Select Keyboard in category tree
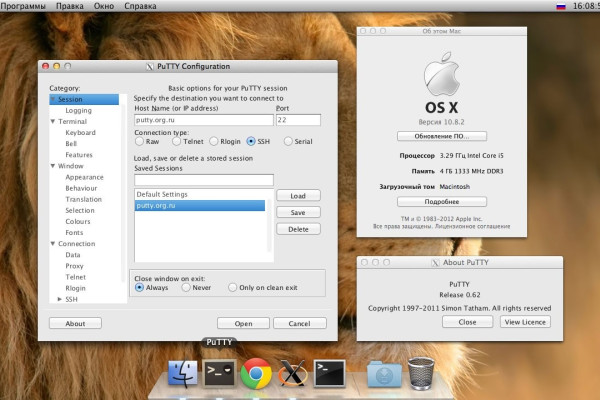Image resolution: width=600 pixels, height=400 pixels. [x=80, y=132]
